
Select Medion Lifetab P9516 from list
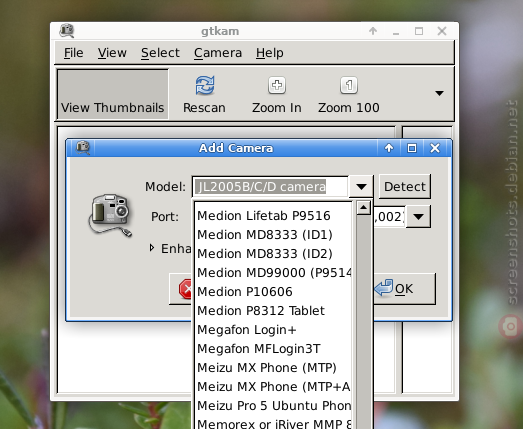point(273,216)
